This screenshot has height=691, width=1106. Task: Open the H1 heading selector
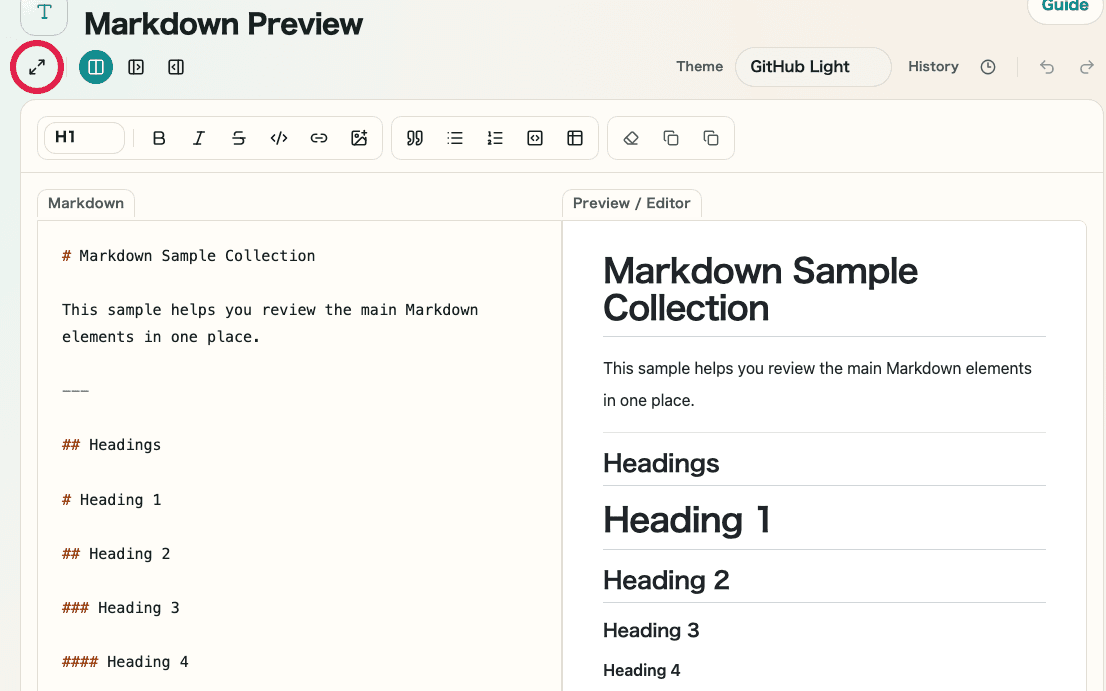83,137
